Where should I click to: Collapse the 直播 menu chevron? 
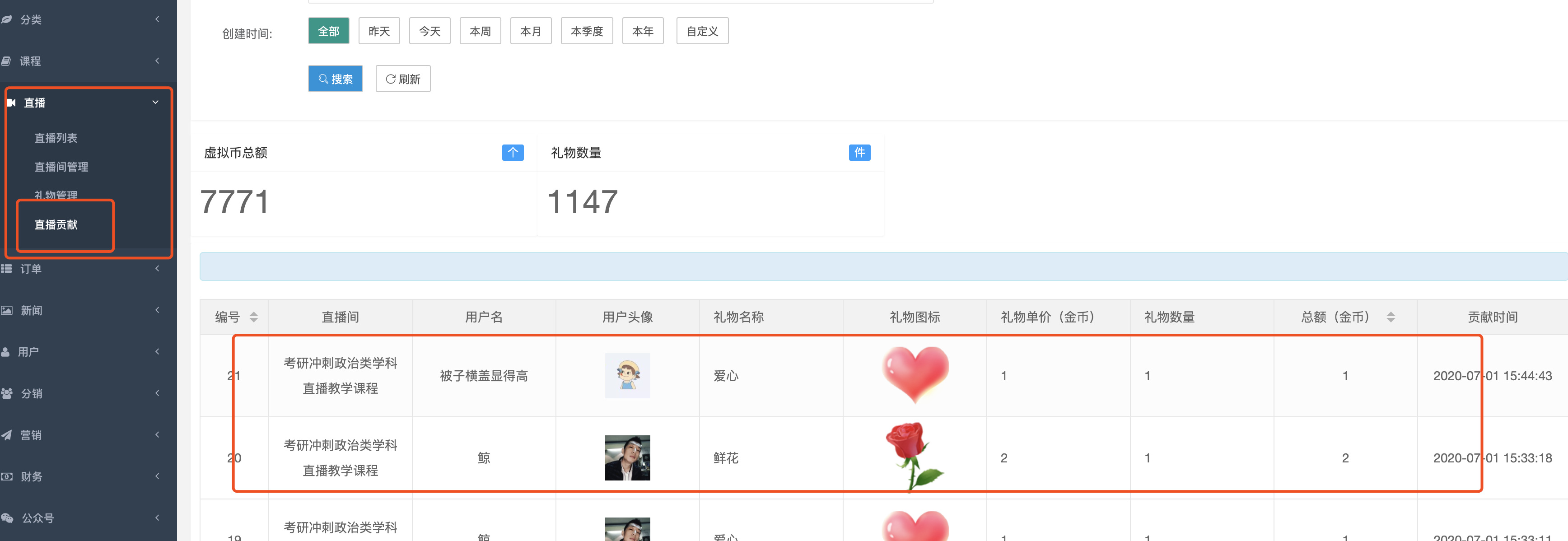coord(156,102)
